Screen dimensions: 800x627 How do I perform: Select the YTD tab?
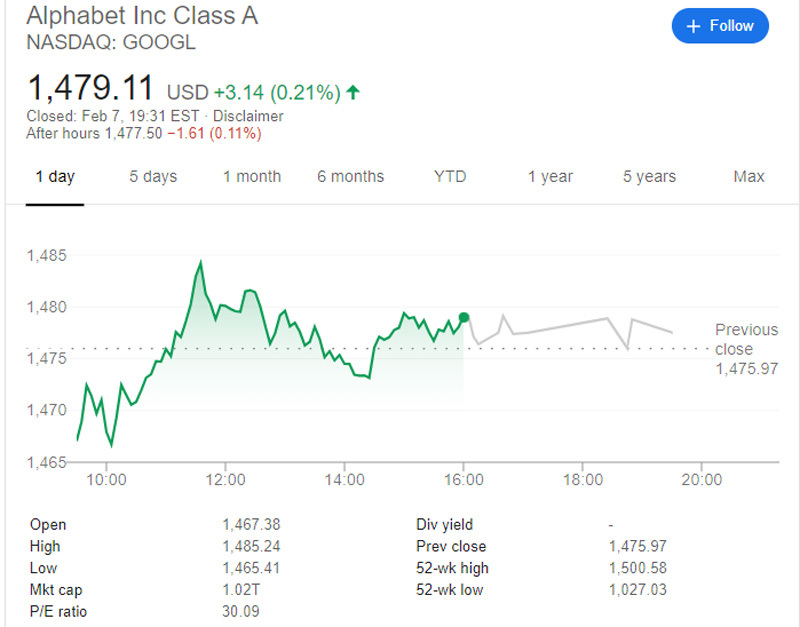point(450,177)
